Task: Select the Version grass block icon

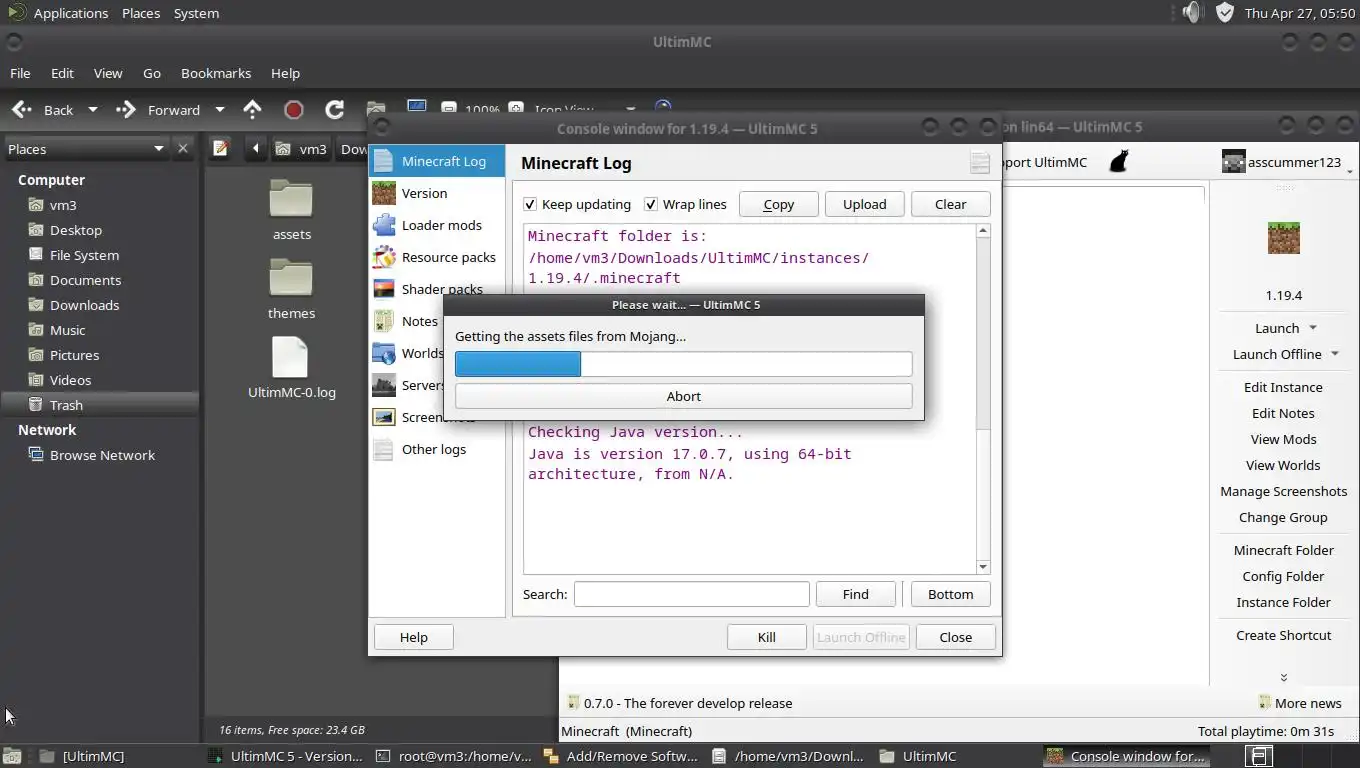Action: click(x=384, y=193)
